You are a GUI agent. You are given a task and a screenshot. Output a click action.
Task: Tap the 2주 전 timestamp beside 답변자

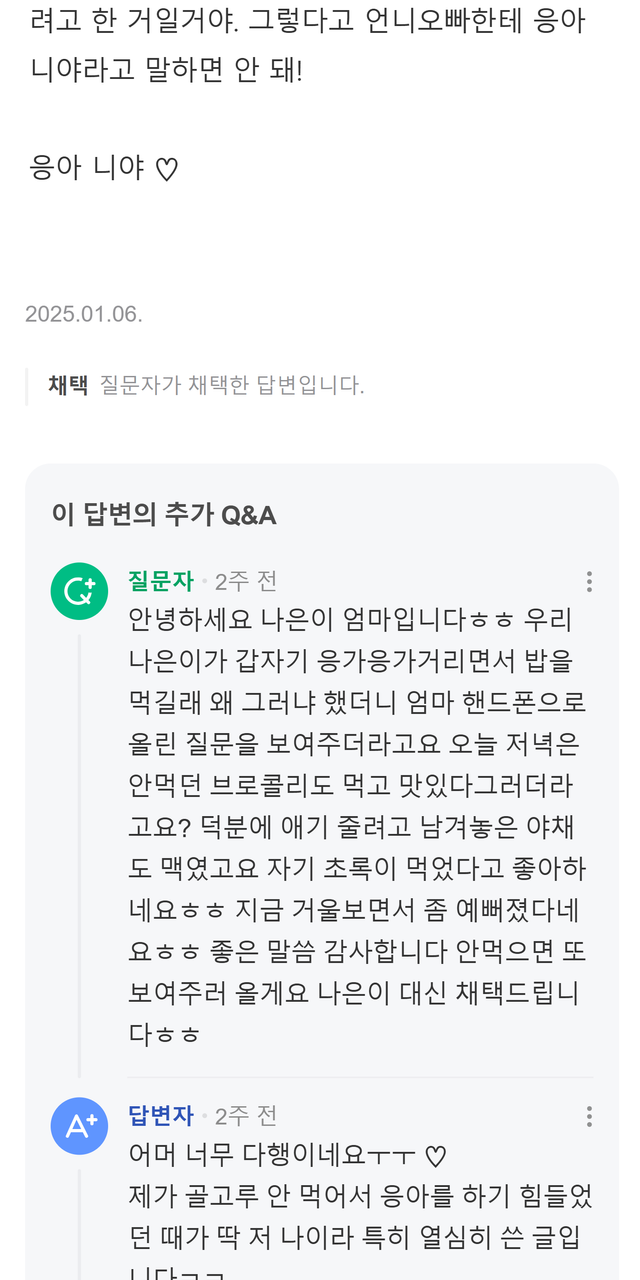tap(246, 1116)
